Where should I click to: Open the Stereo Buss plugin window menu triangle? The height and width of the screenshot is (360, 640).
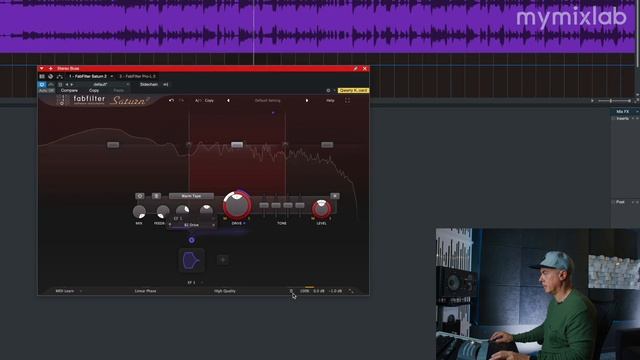pyautogui.click(x=41, y=69)
